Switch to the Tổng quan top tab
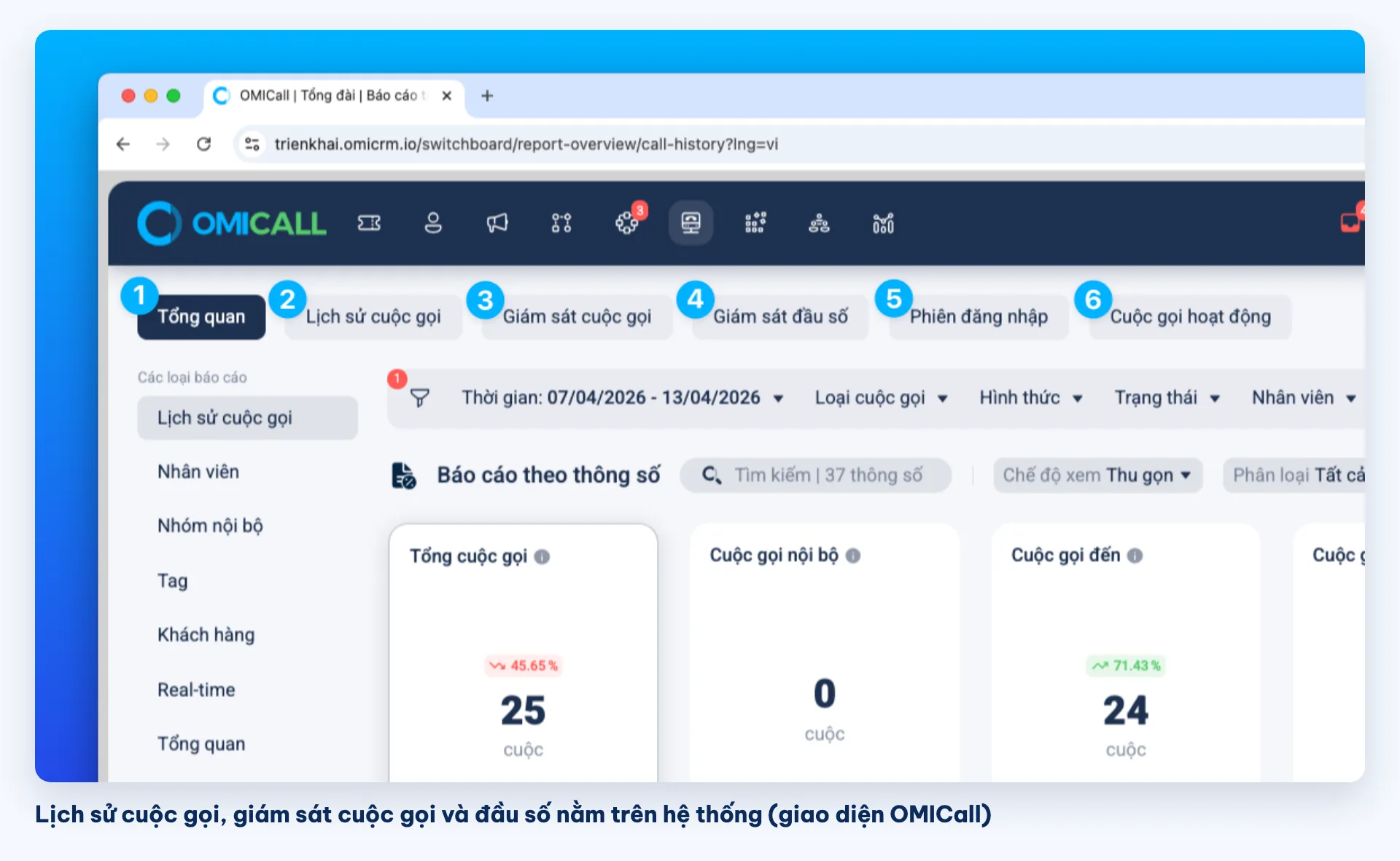The height and width of the screenshot is (861, 1400). (201, 316)
